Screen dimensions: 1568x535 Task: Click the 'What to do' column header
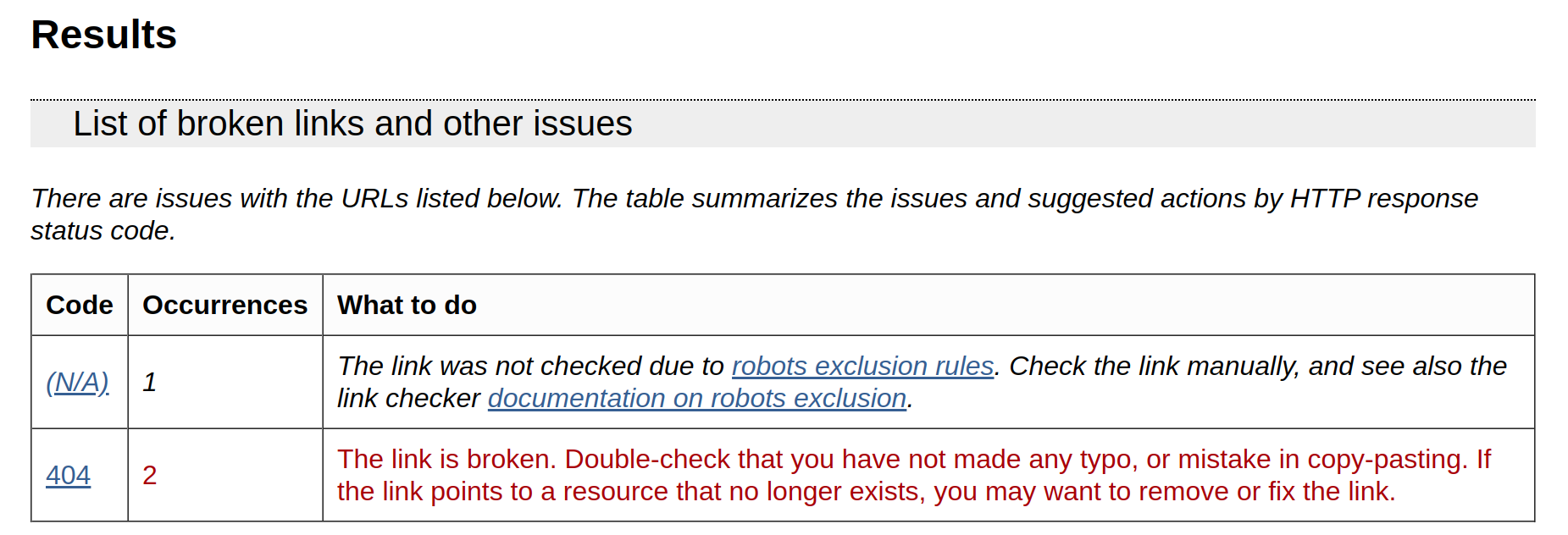(407, 306)
